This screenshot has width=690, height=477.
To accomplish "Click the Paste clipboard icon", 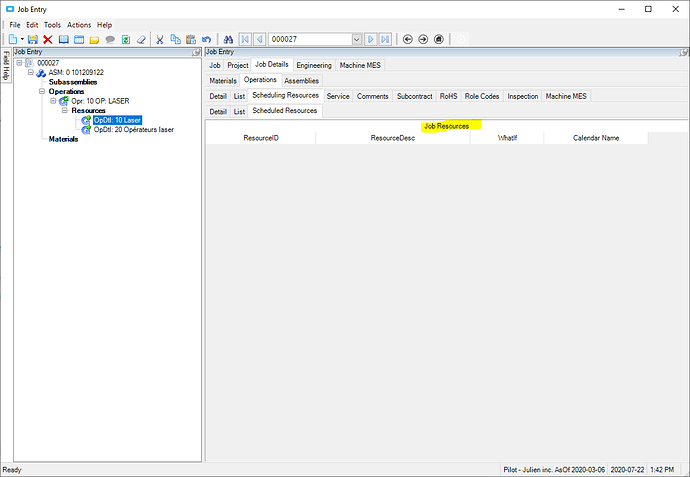I will click(x=191, y=39).
